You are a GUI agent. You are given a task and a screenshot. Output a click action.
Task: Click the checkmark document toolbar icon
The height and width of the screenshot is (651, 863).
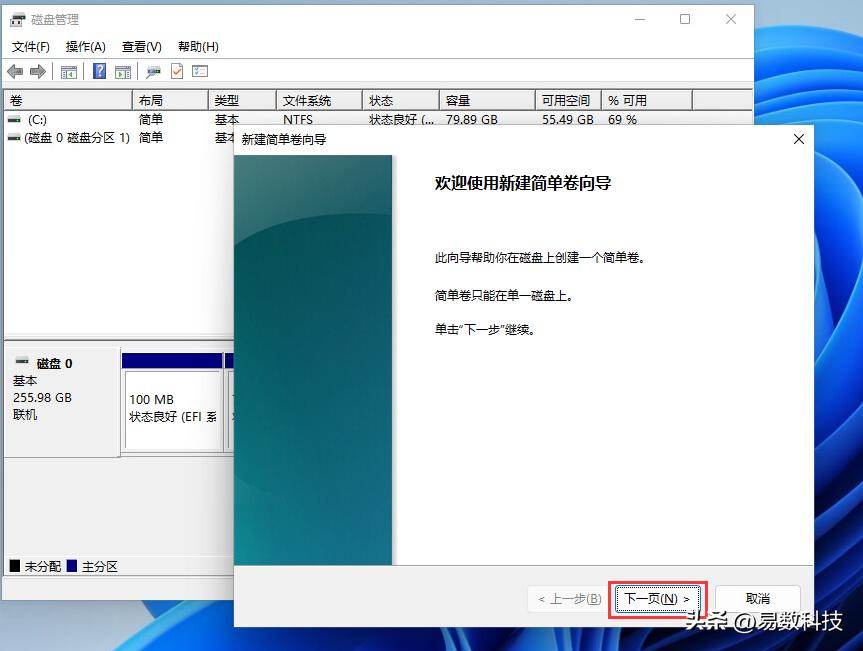click(x=175, y=71)
